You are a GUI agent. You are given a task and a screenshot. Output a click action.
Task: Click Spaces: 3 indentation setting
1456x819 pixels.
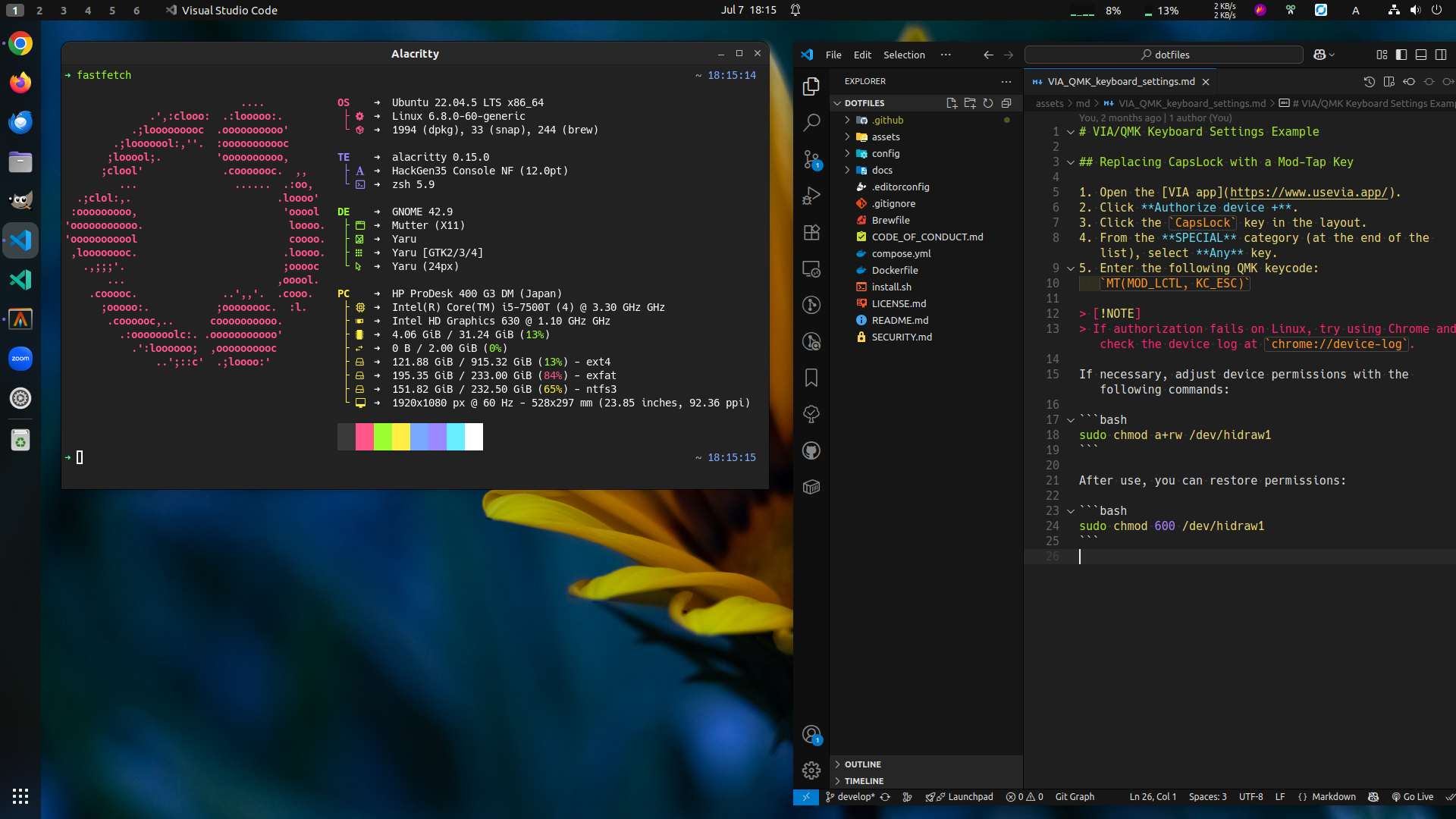(x=1207, y=797)
